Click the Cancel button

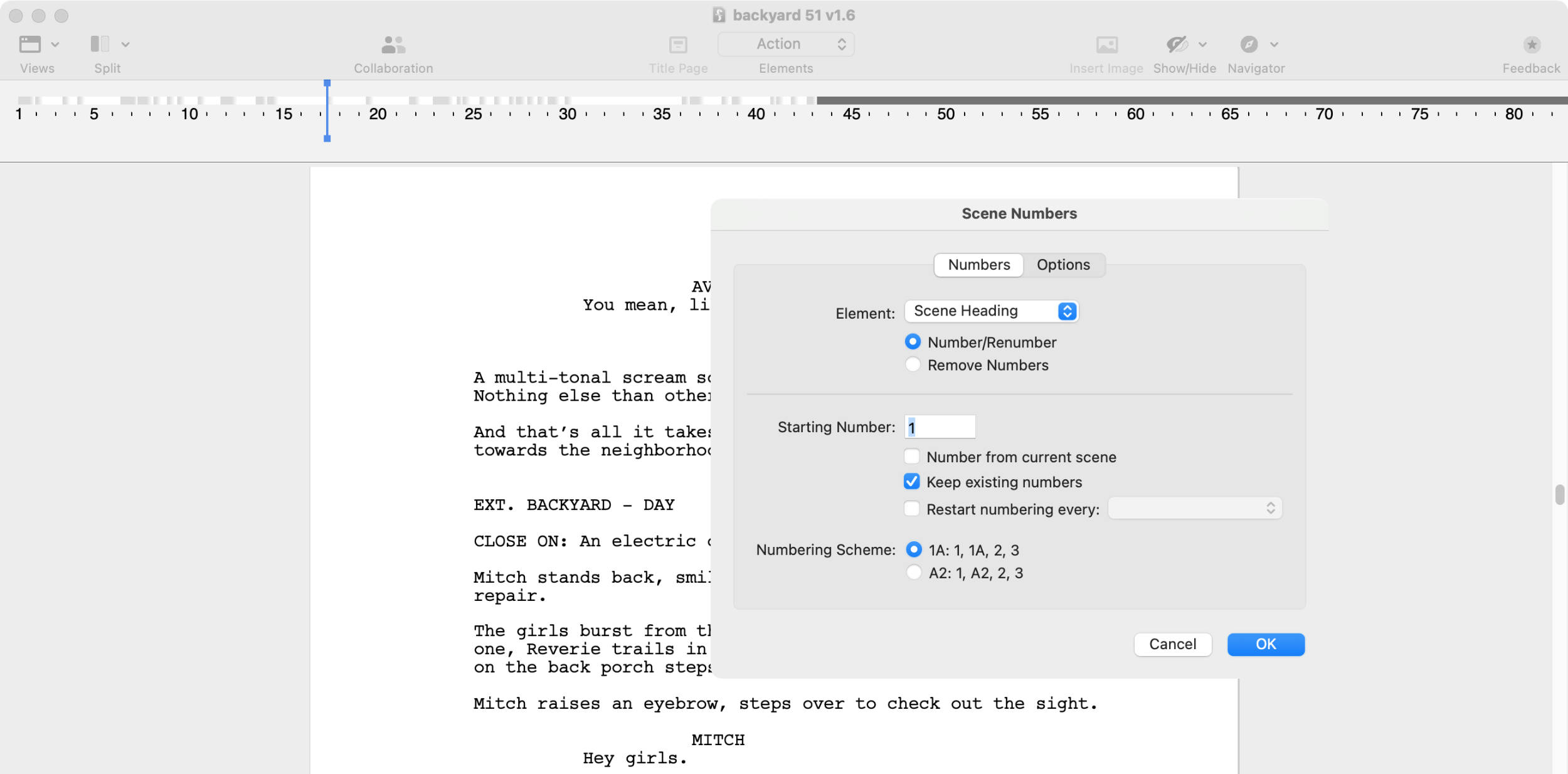[1172, 644]
